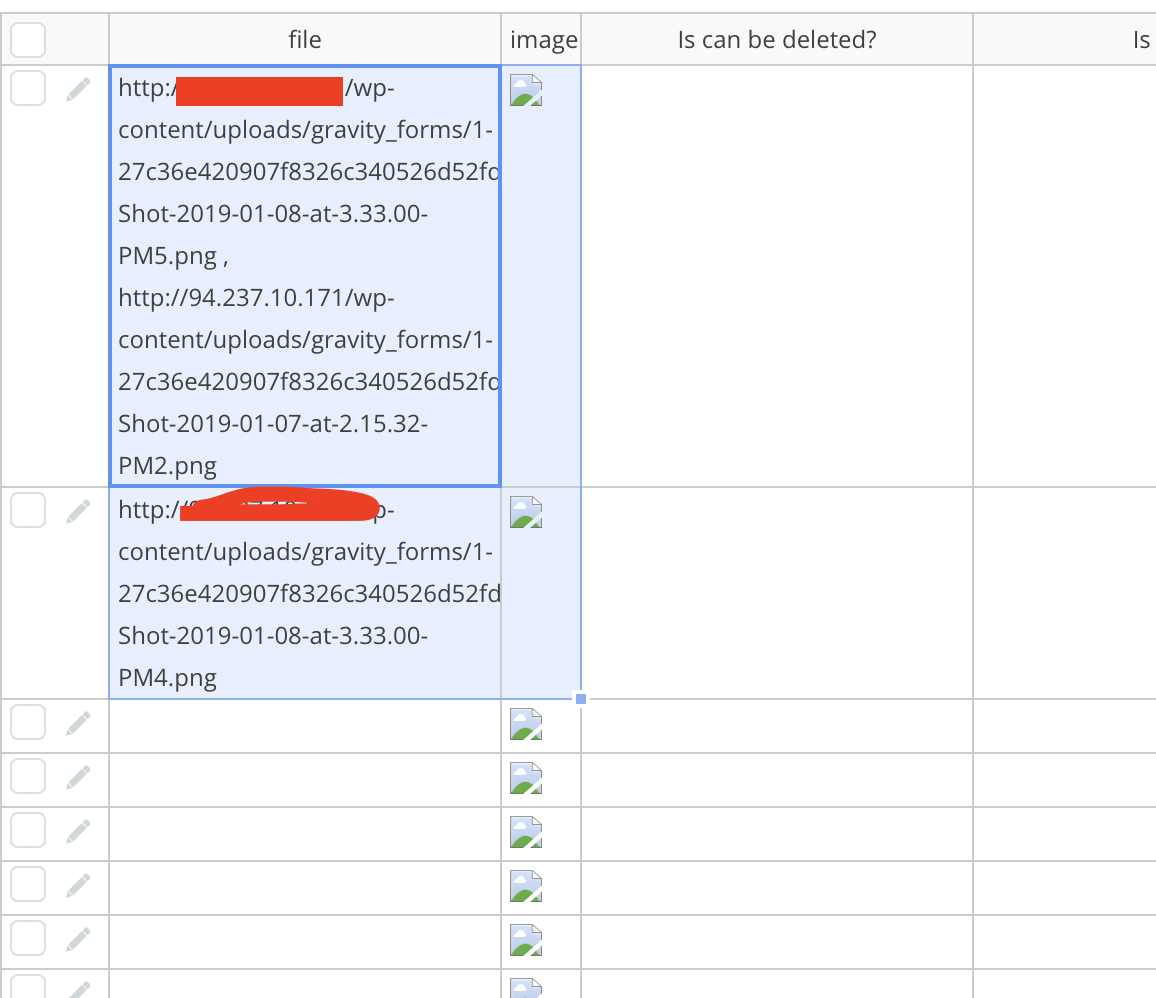Click the 'Is can be deleted?' cell in the PM4.png row
Image resolution: width=1156 pixels, height=998 pixels.
tap(777, 593)
